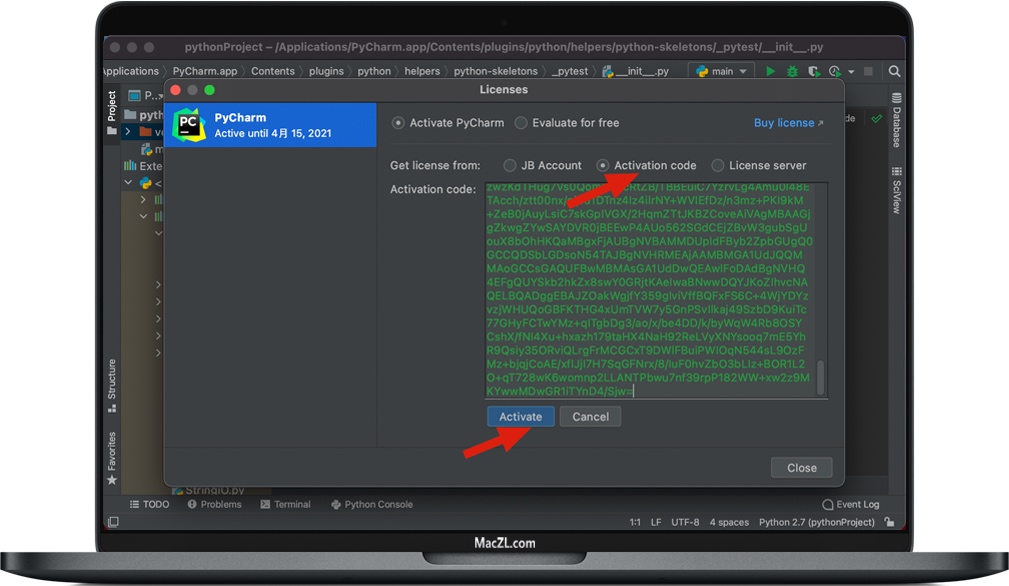
Task: Open line separator LF selector
Action: pos(656,522)
